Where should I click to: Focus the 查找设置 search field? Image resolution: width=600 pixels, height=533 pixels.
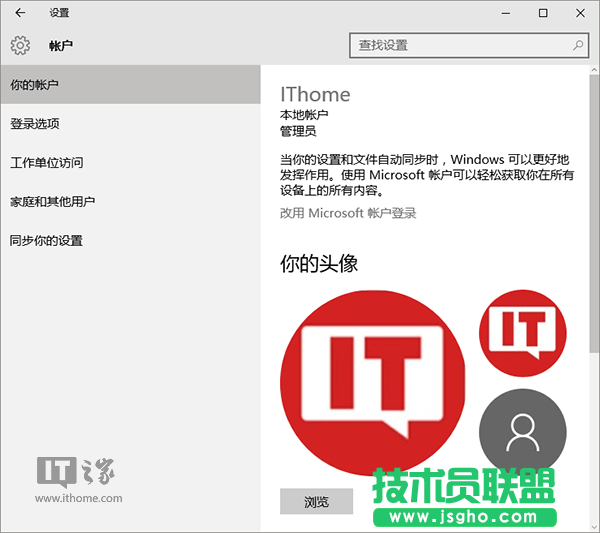pyautogui.click(x=469, y=45)
